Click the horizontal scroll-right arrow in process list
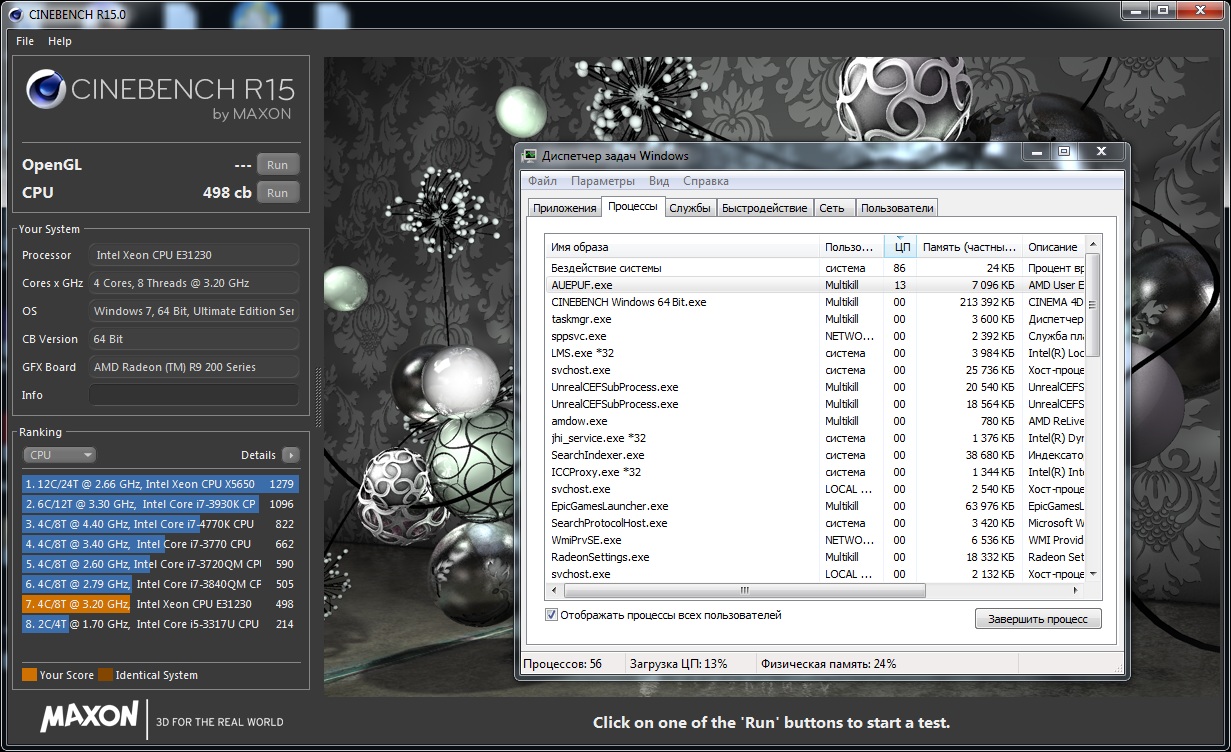The height and width of the screenshot is (752, 1231). (x=1077, y=590)
